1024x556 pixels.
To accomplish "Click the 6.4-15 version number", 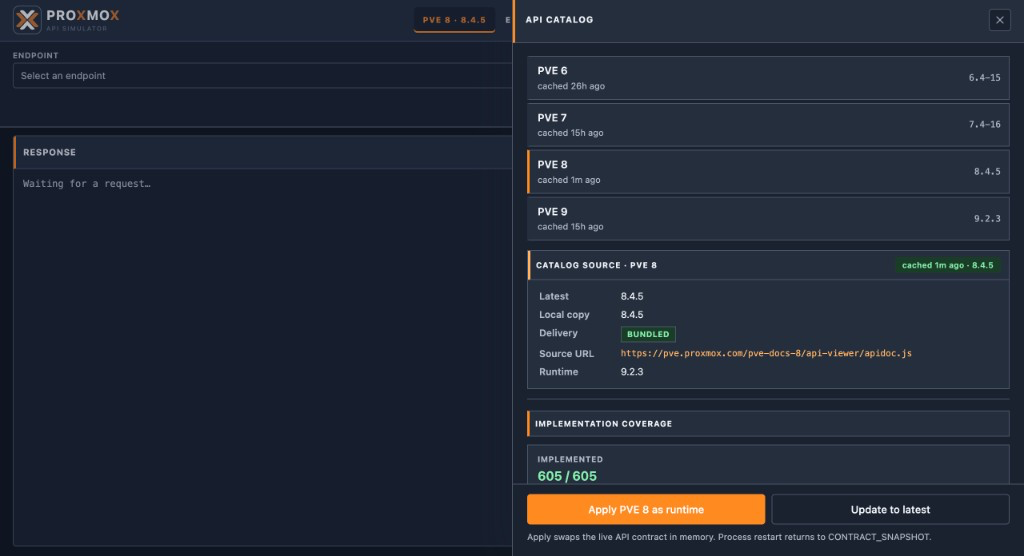I will click(x=984, y=78).
